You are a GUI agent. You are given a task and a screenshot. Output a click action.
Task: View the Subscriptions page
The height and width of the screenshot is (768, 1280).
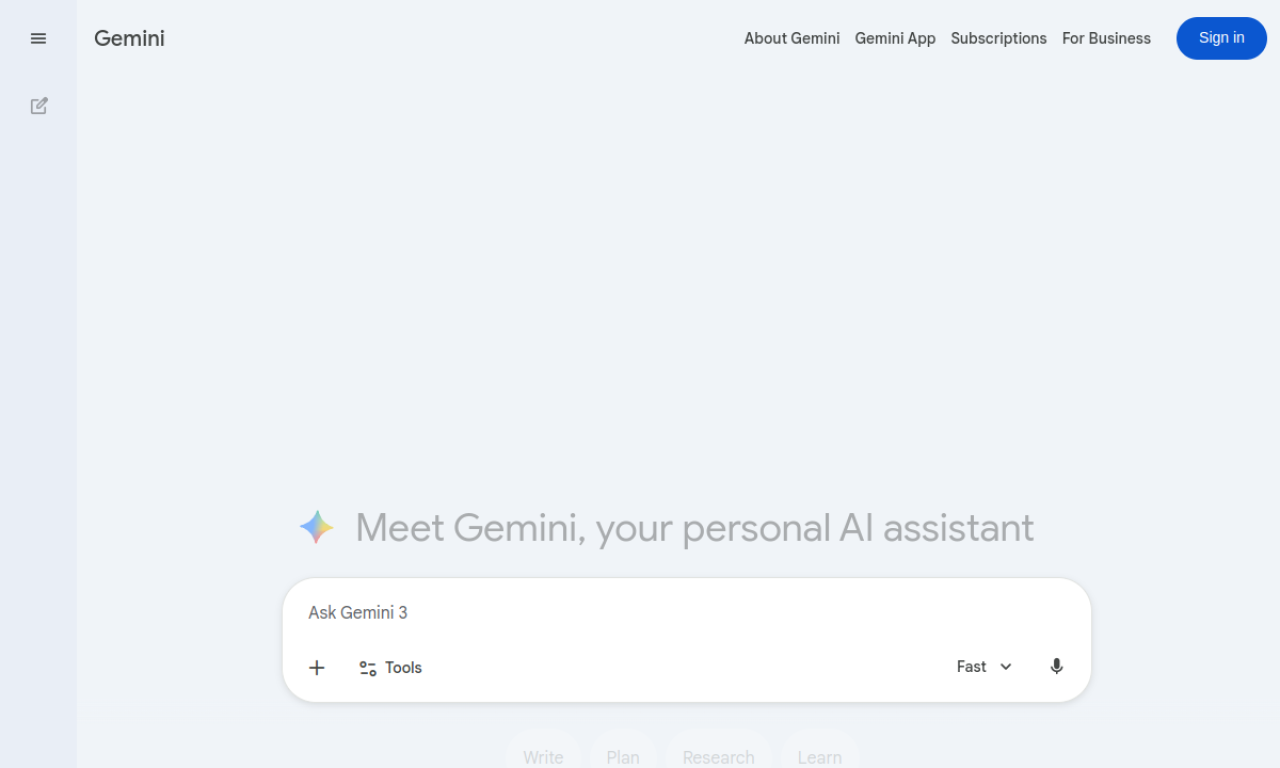pos(998,38)
